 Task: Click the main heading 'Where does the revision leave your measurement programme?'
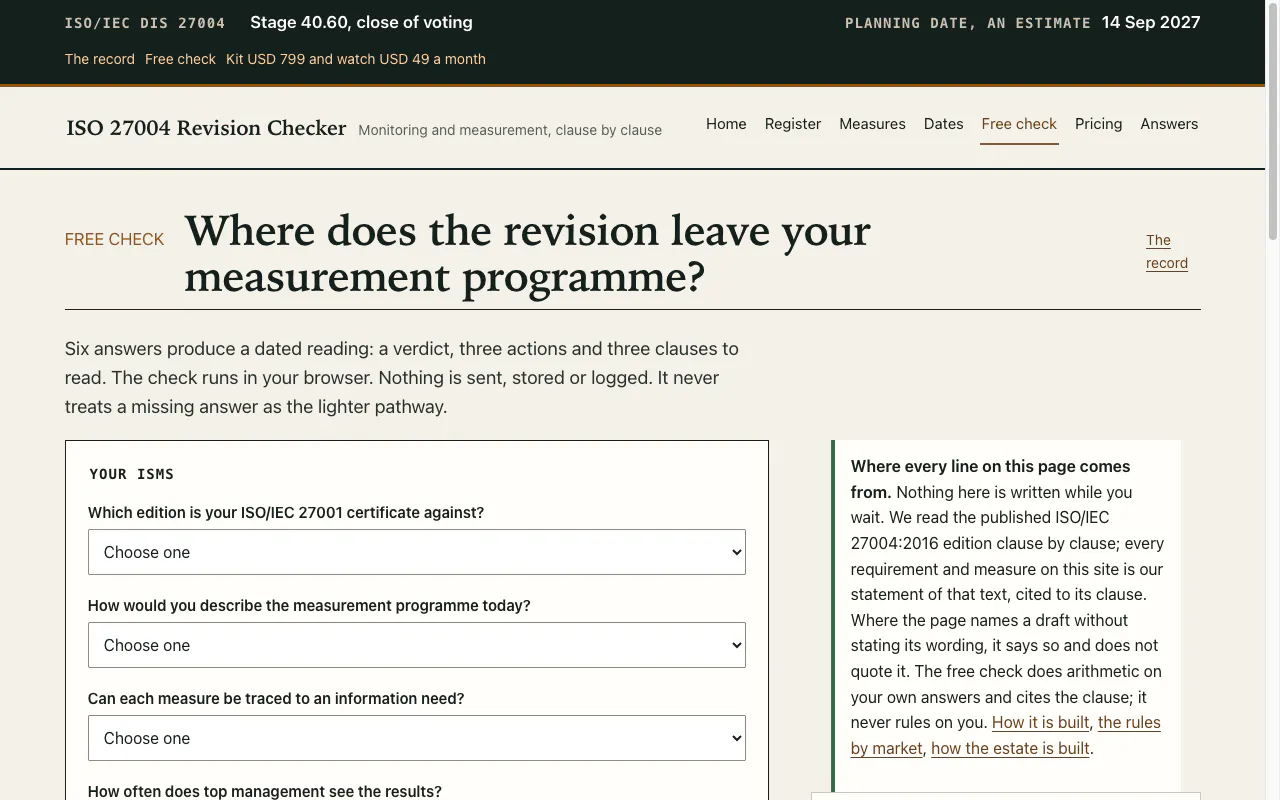[527, 254]
